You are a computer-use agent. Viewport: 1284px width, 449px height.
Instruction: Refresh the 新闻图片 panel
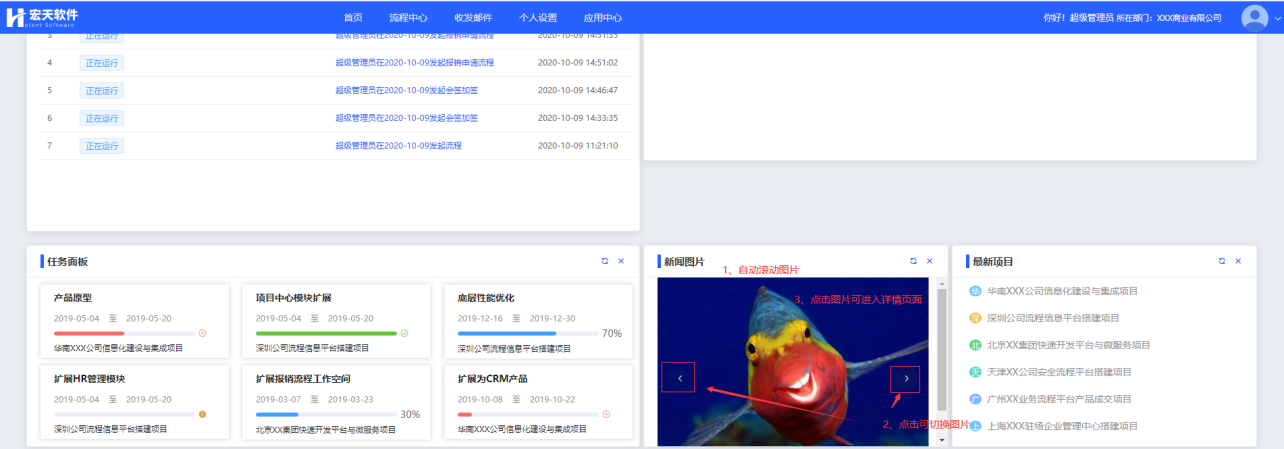(913, 261)
